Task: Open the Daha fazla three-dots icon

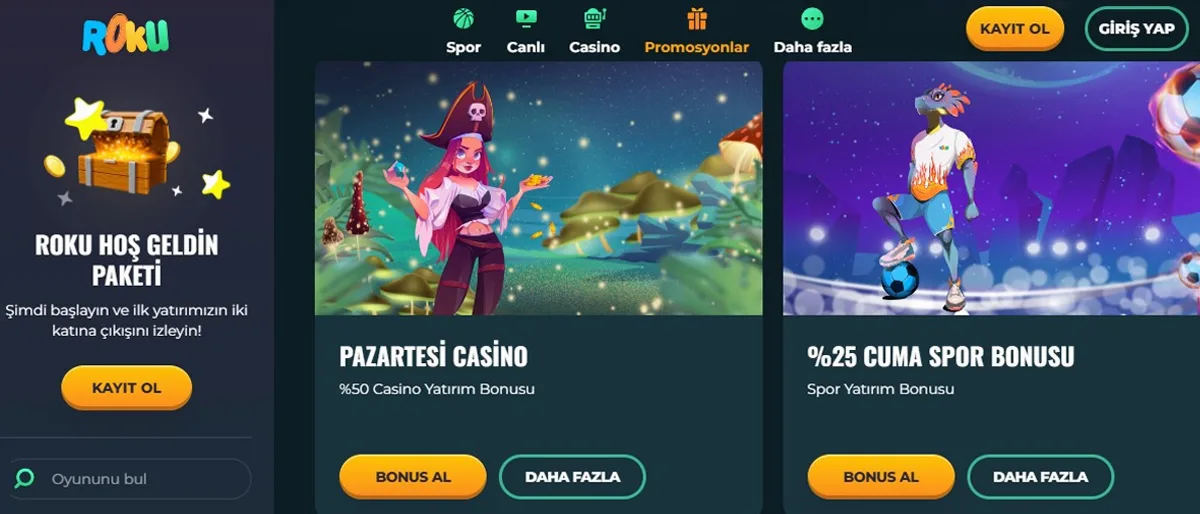Action: click(x=813, y=19)
